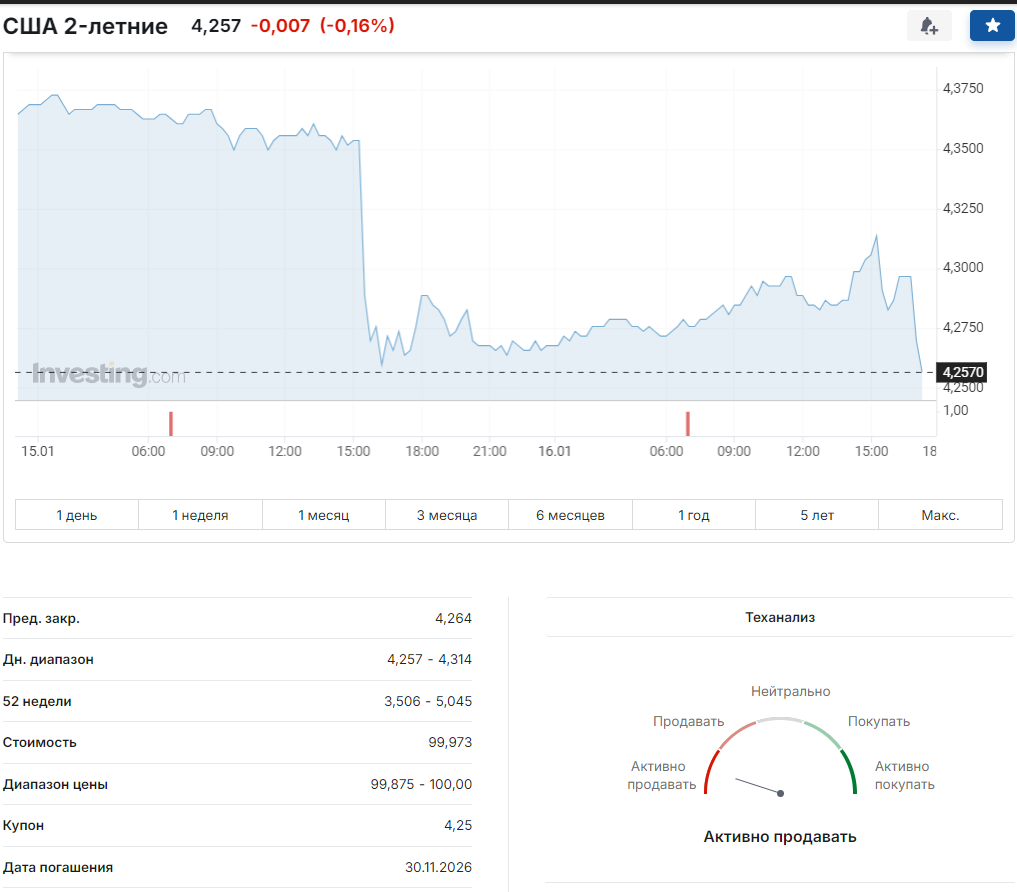Click the percent change (-0,16%)
This screenshot has height=892, width=1017.
[357, 26]
